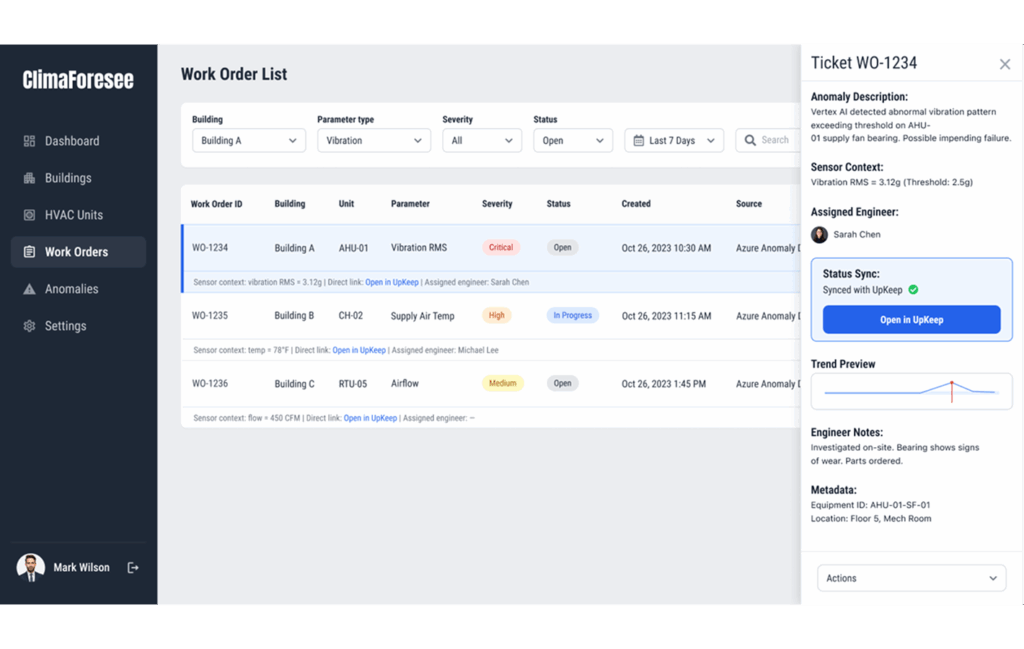The width and height of the screenshot is (1024, 649).
Task: Close the Ticket WO-1234 panel
Action: coord(1004,64)
